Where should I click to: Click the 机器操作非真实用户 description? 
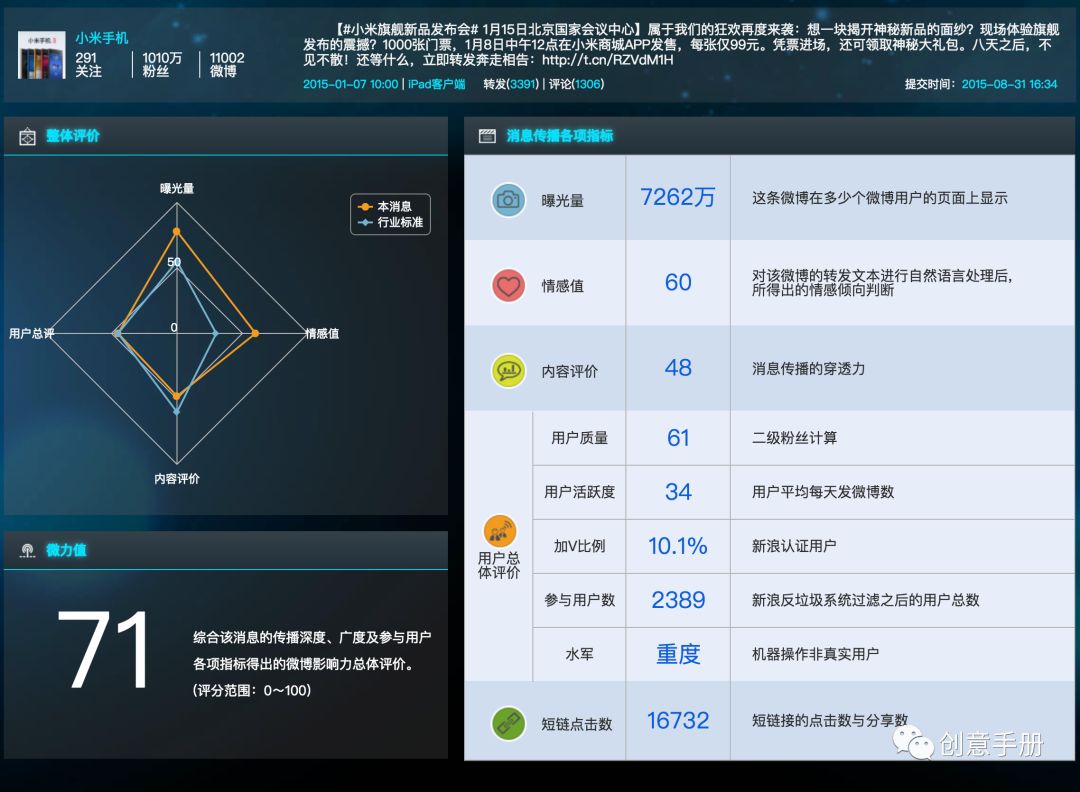point(816,654)
